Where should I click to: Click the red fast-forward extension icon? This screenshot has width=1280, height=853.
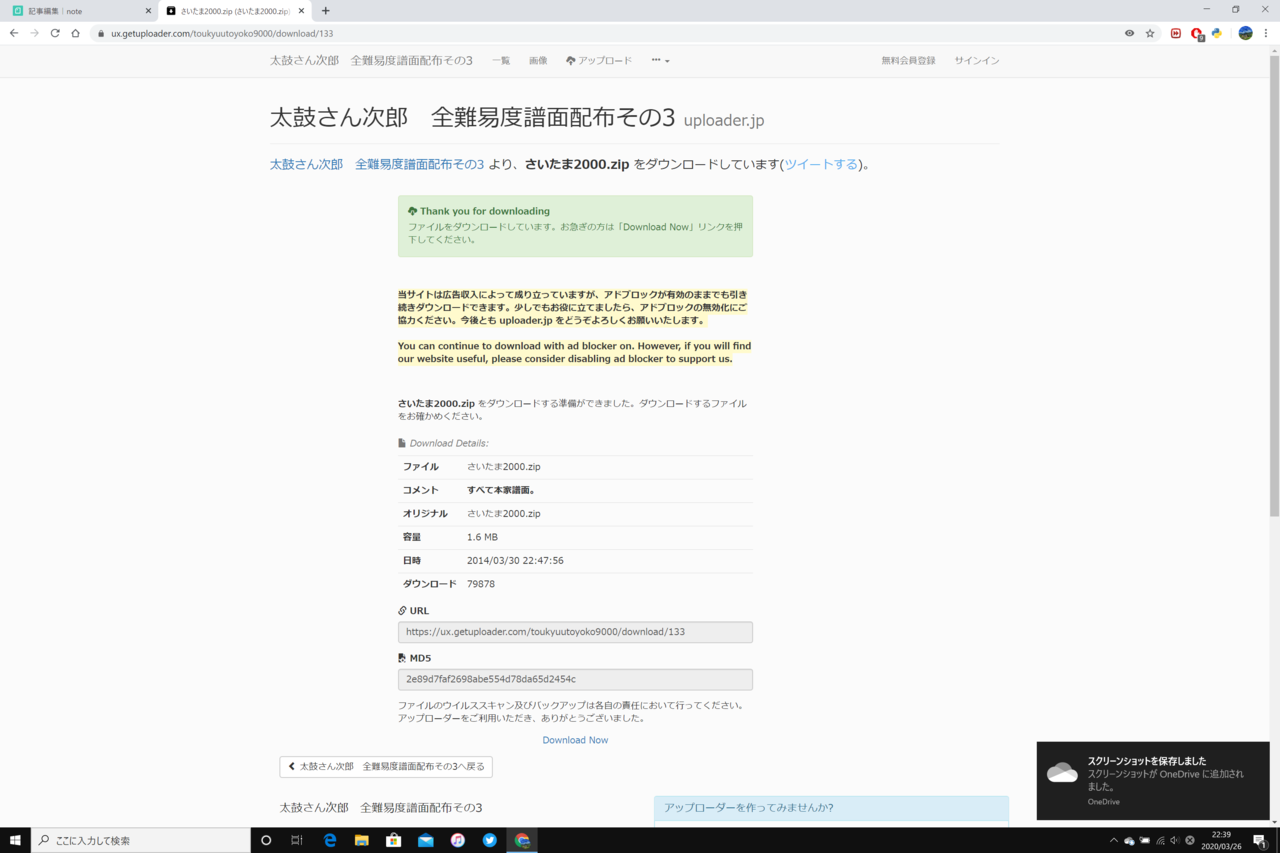tap(1175, 33)
